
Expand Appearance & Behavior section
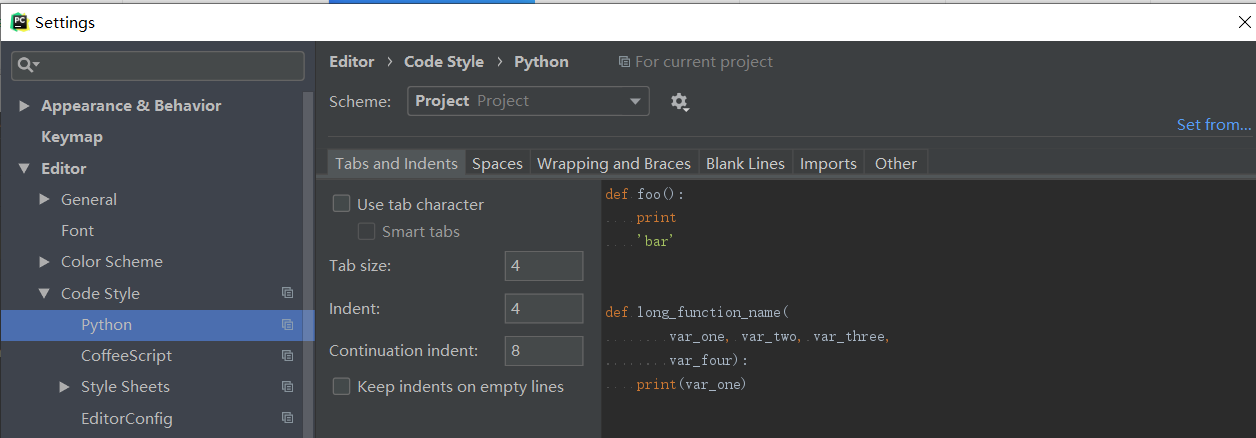pos(25,106)
